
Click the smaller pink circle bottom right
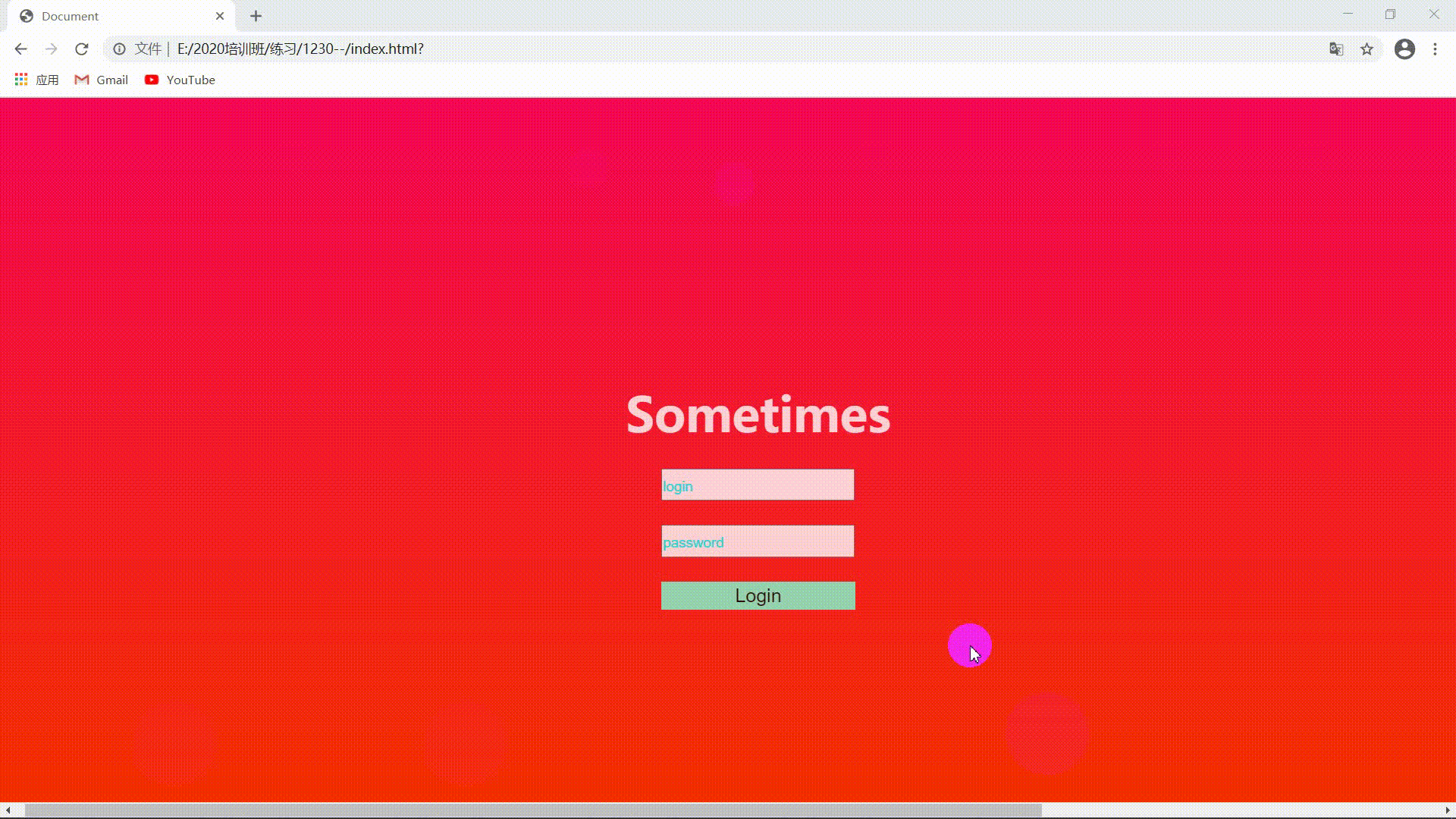click(x=969, y=644)
